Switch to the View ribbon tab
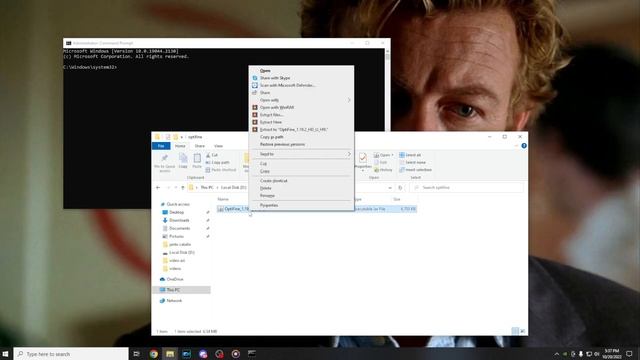This screenshot has width=640, height=360. [218, 146]
